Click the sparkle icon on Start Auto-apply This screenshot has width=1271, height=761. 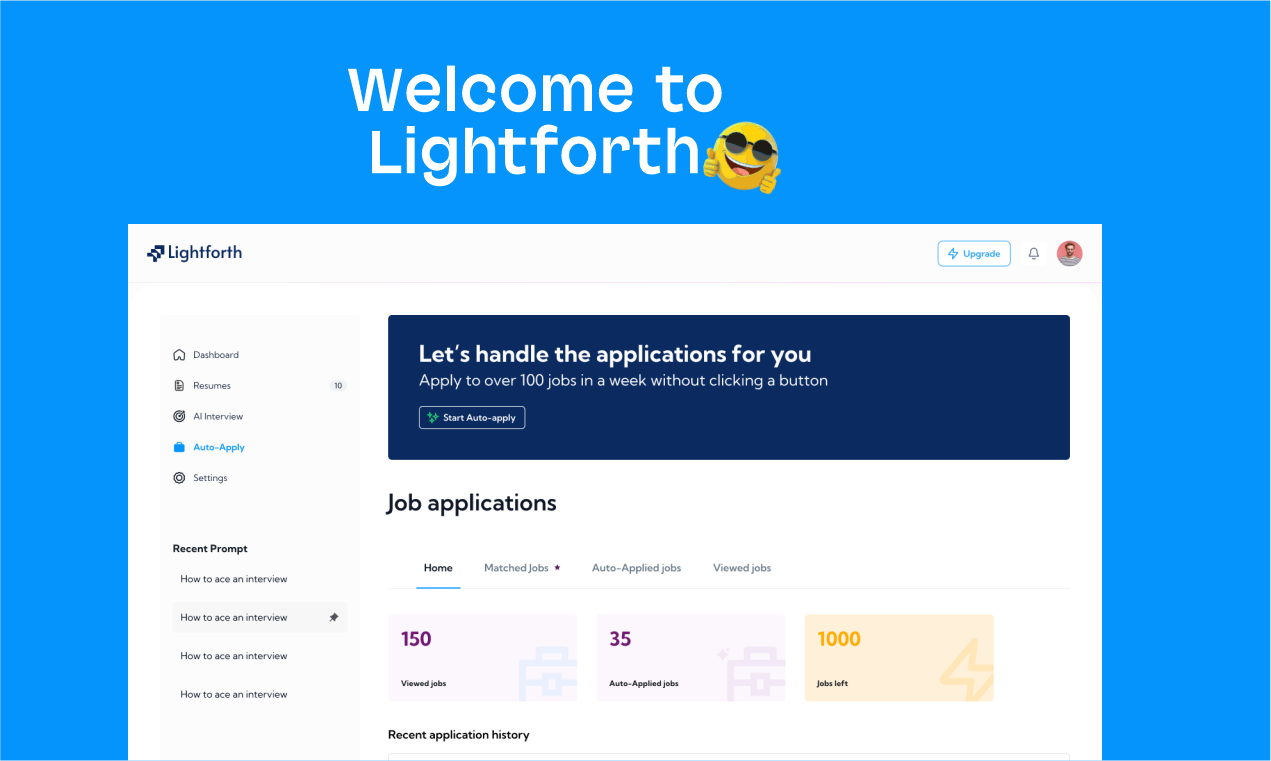click(433, 418)
